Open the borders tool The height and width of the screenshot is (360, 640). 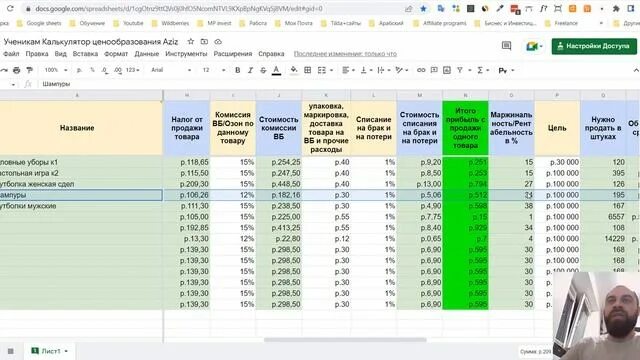point(308,70)
